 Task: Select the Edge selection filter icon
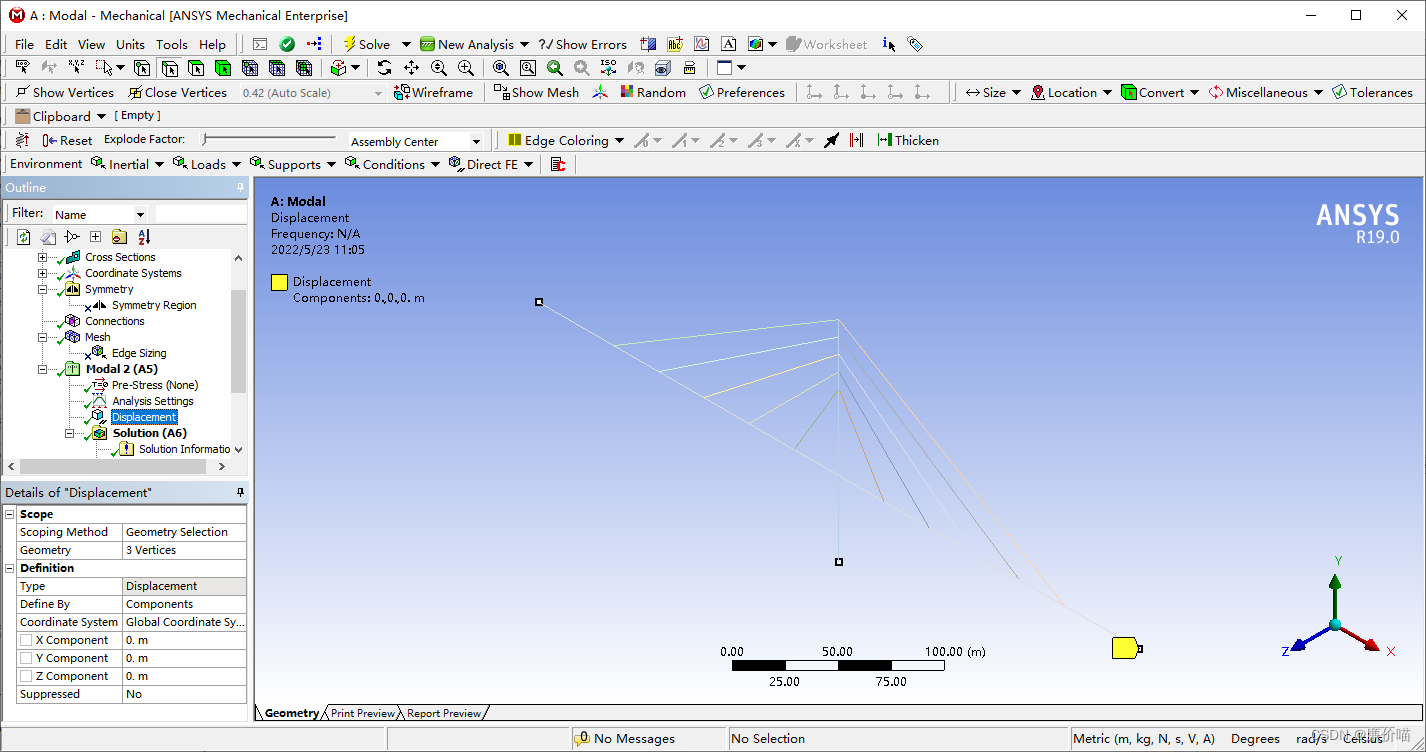point(170,68)
